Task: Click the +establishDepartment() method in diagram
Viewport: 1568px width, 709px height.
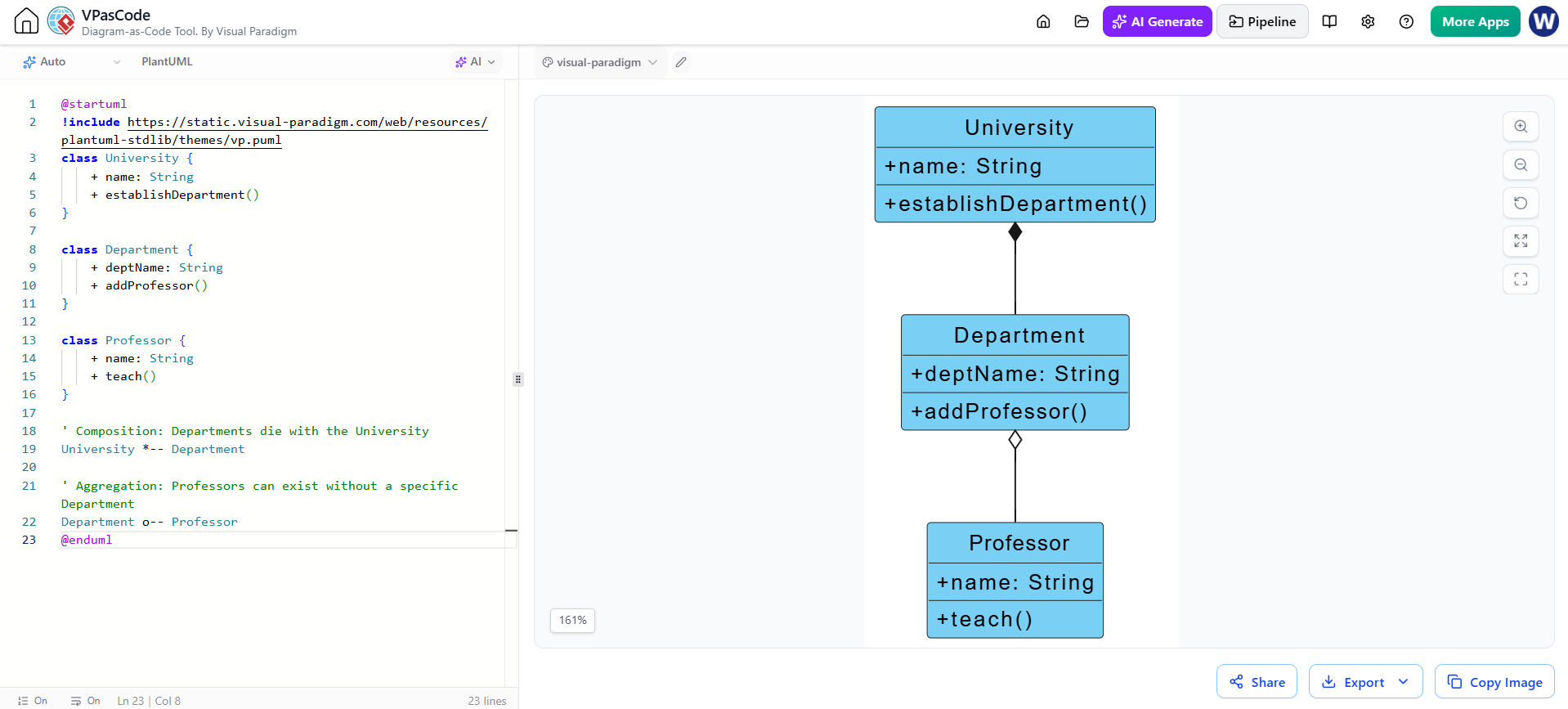Action: [x=1015, y=204]
